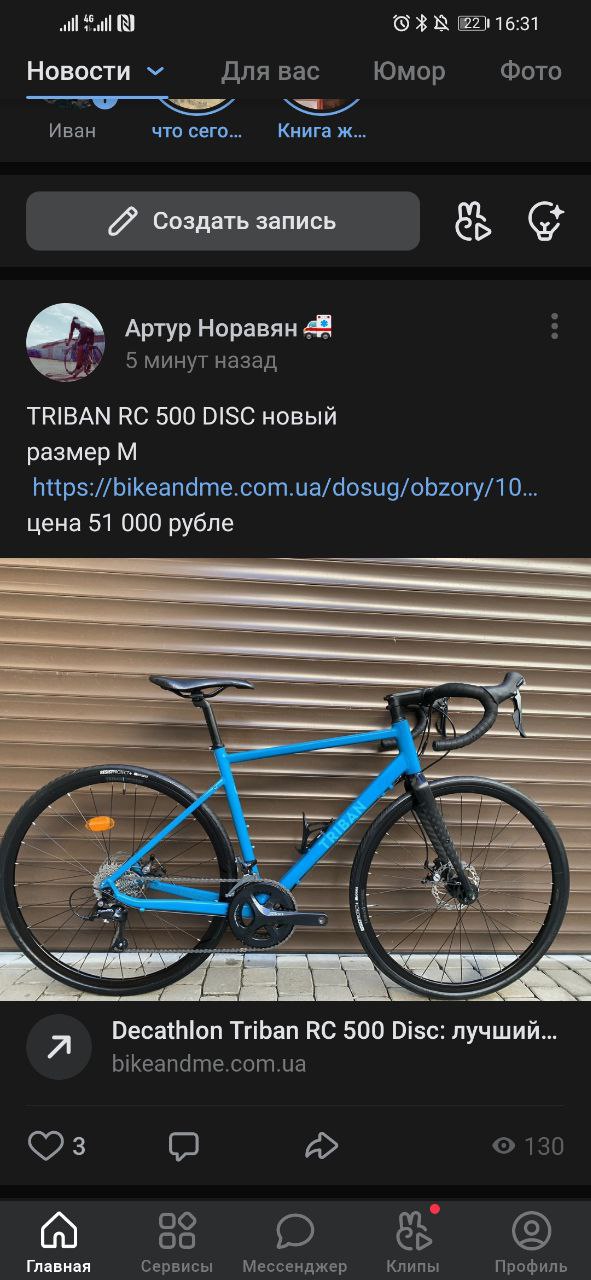Tap the lightbulb ideas icon

[545, 221]
